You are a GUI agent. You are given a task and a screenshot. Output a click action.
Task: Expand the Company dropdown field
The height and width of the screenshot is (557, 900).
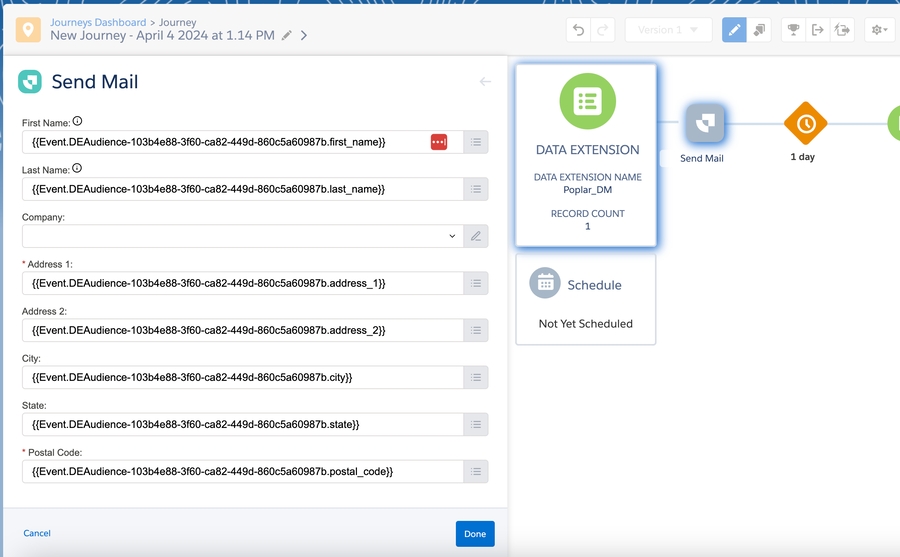(x=452, y=236)
